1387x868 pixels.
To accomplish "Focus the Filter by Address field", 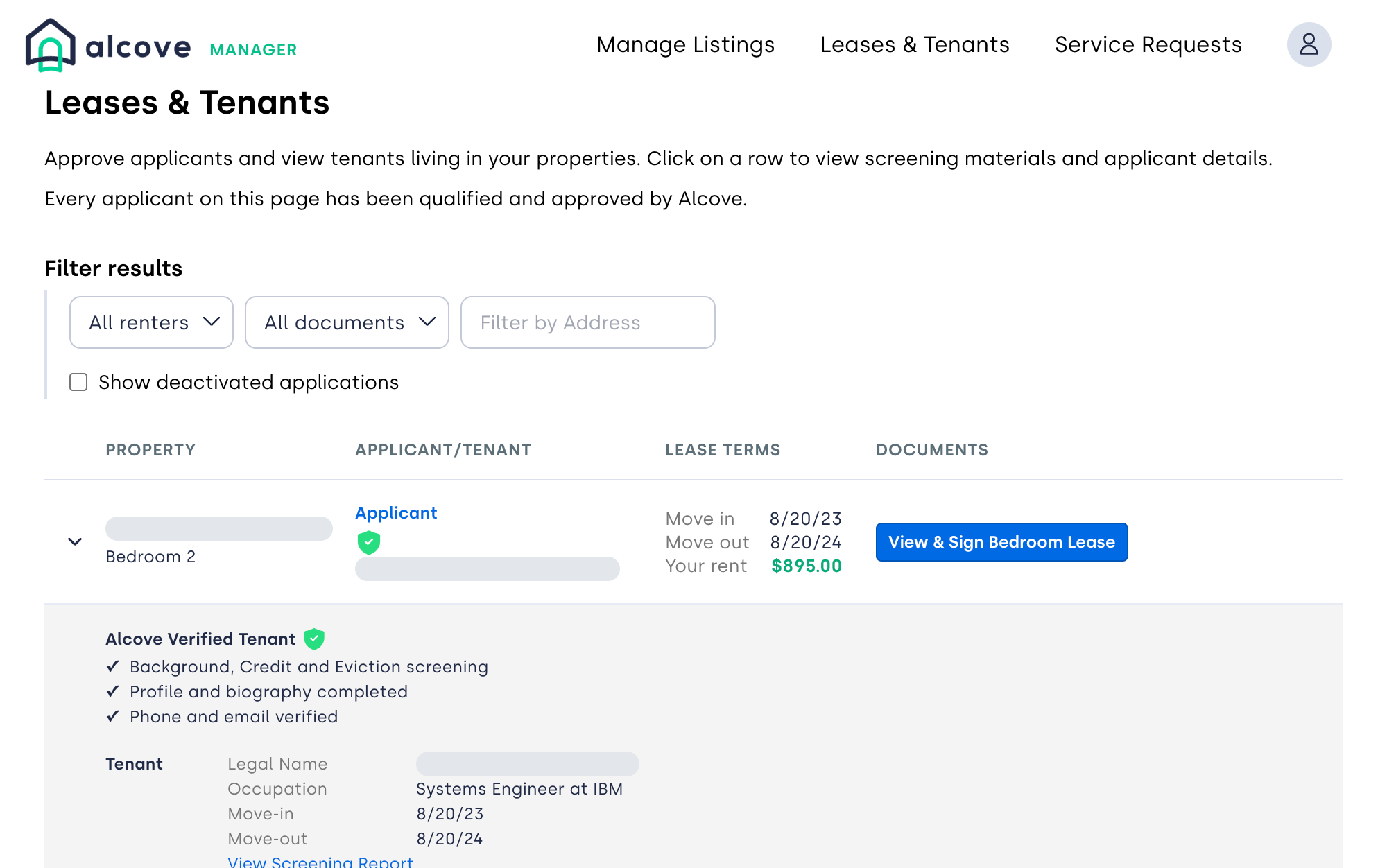I will click(587, 322).
